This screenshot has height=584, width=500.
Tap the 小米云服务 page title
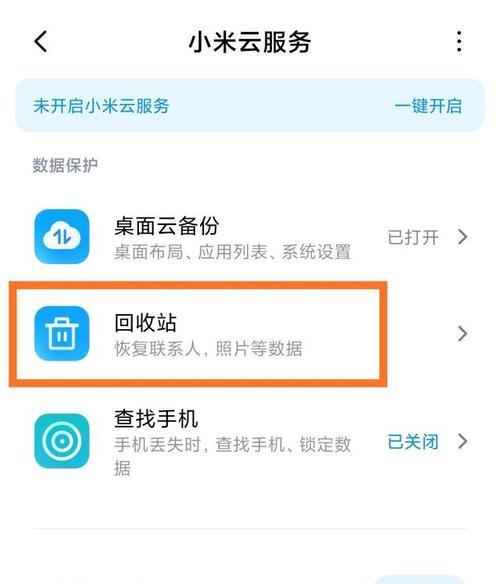click(250, 42)
